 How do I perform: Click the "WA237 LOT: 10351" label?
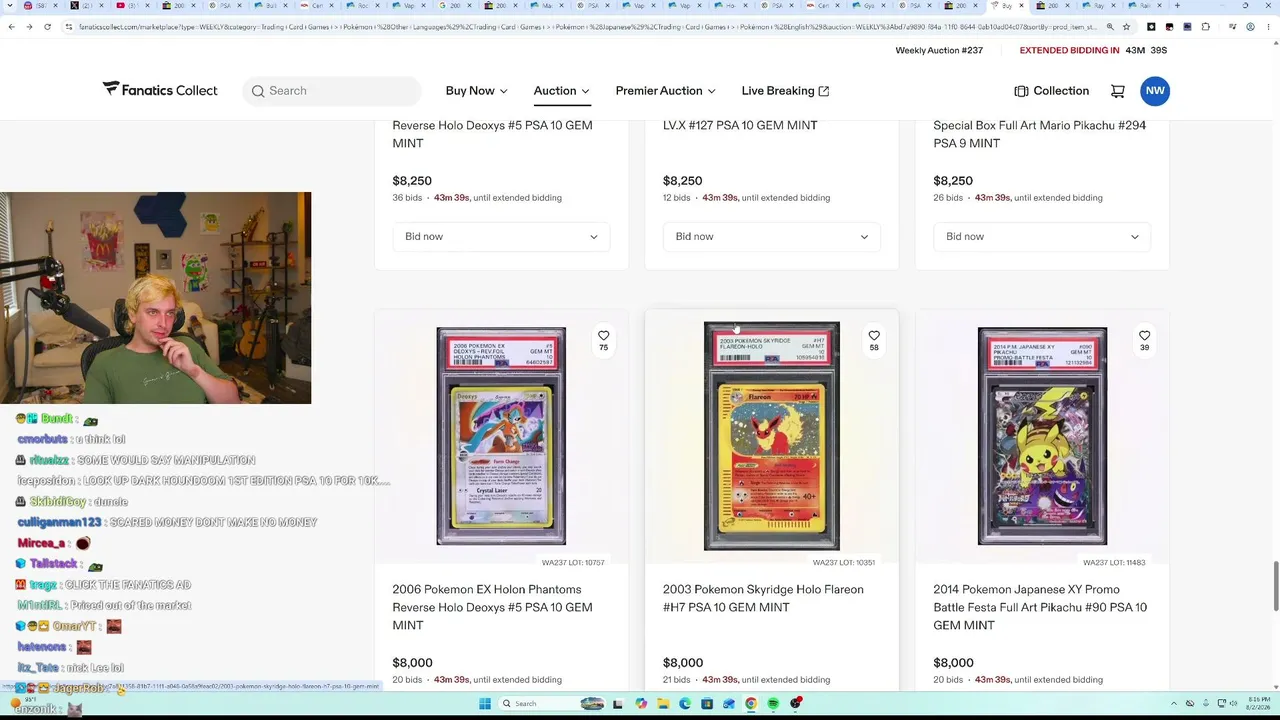[844, 563]
